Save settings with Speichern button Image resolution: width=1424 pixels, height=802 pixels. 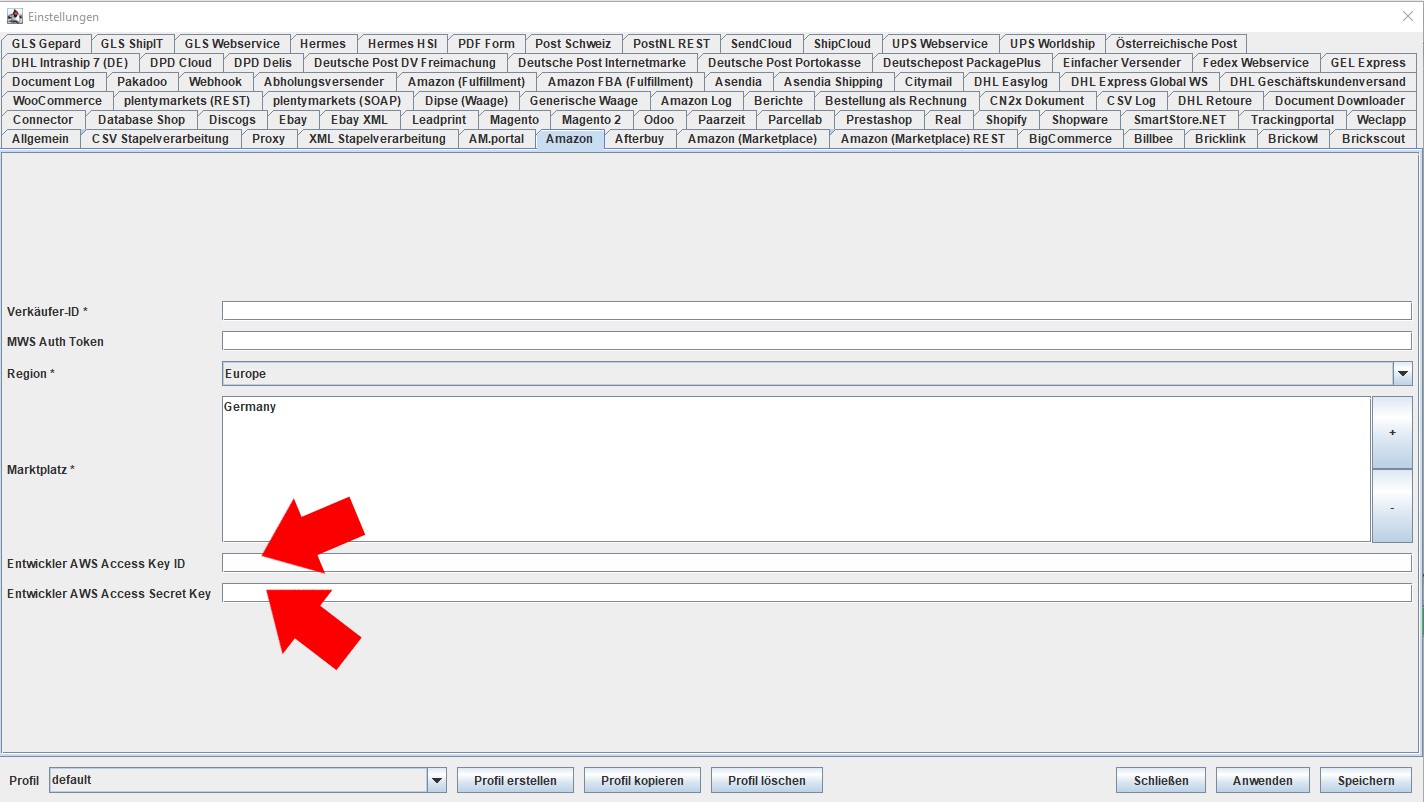tap(1366, 780)
